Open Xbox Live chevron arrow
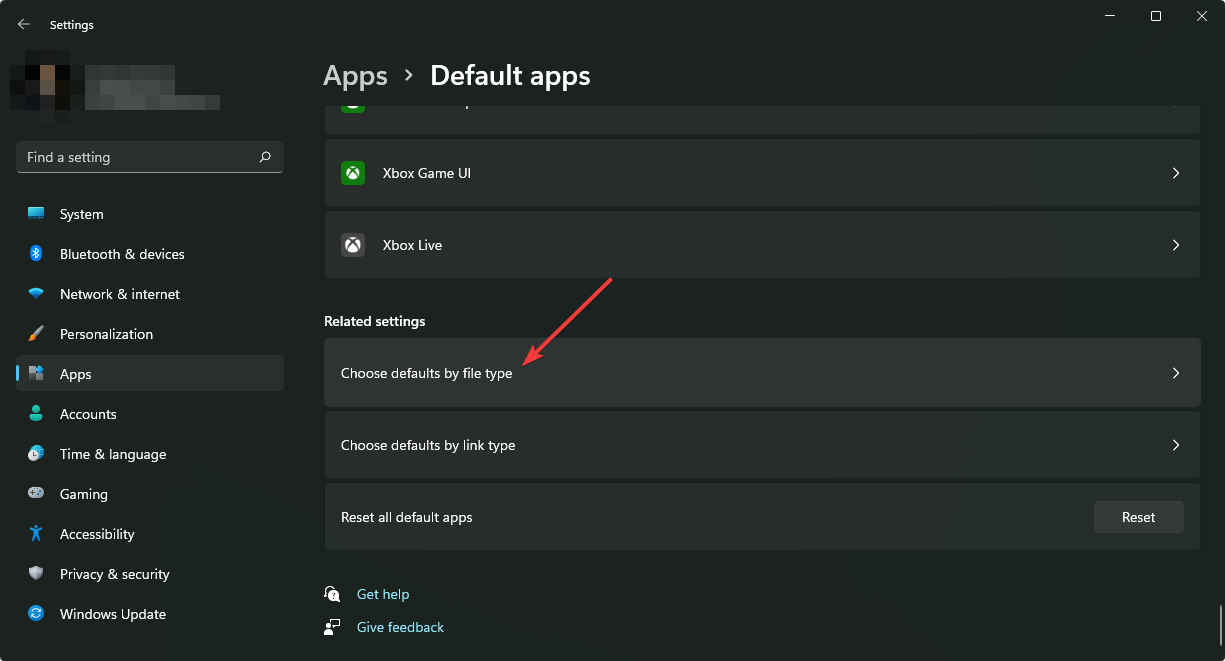This screenshot has width=1225, height=661. 1176,245
